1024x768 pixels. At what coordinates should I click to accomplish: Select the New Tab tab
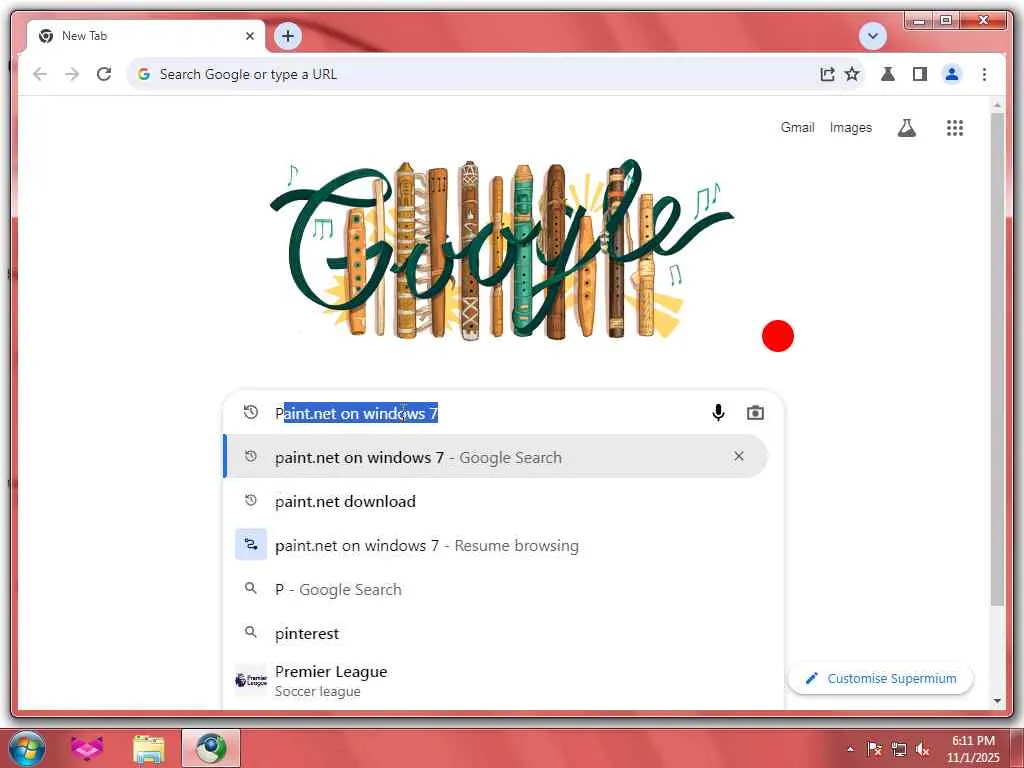(146, 36)
